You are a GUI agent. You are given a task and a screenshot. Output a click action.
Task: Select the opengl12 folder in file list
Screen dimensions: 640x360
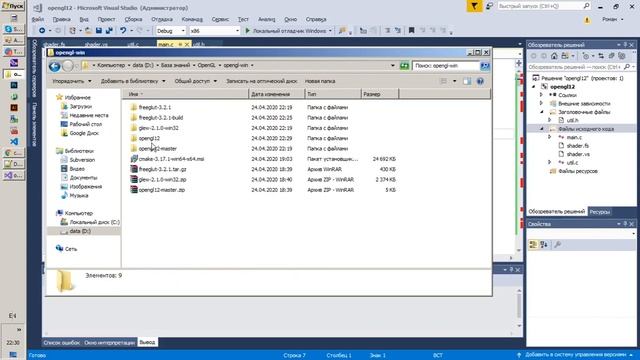(149, 138)
